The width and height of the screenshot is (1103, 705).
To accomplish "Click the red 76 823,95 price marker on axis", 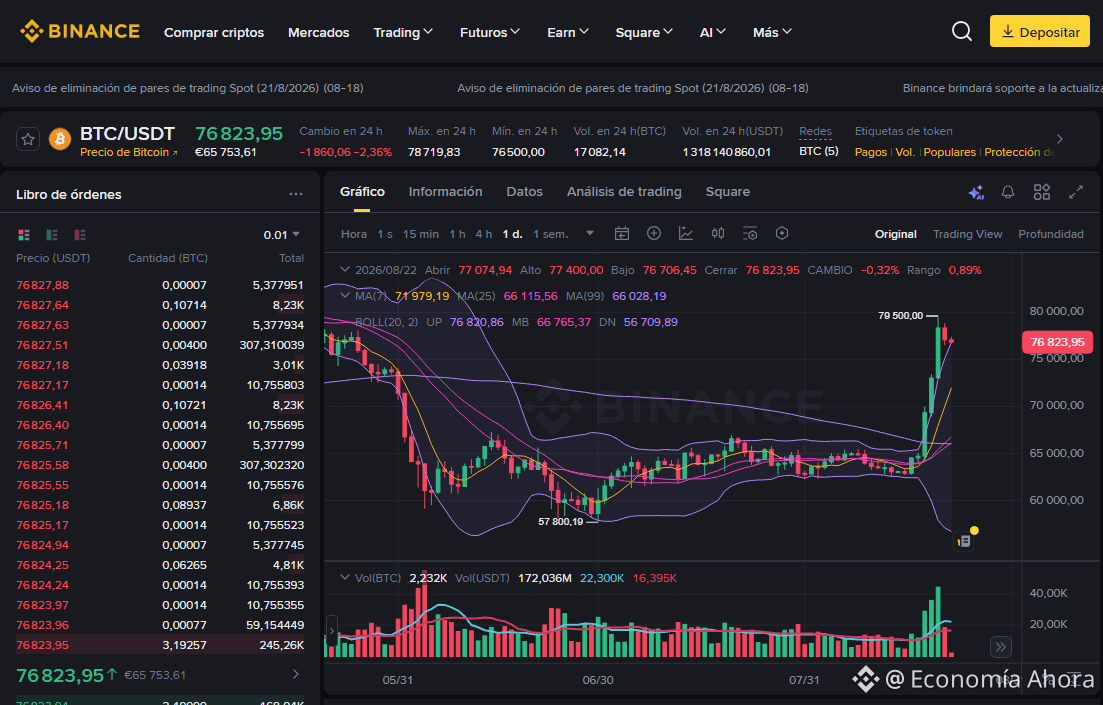I will [1057, 342].
